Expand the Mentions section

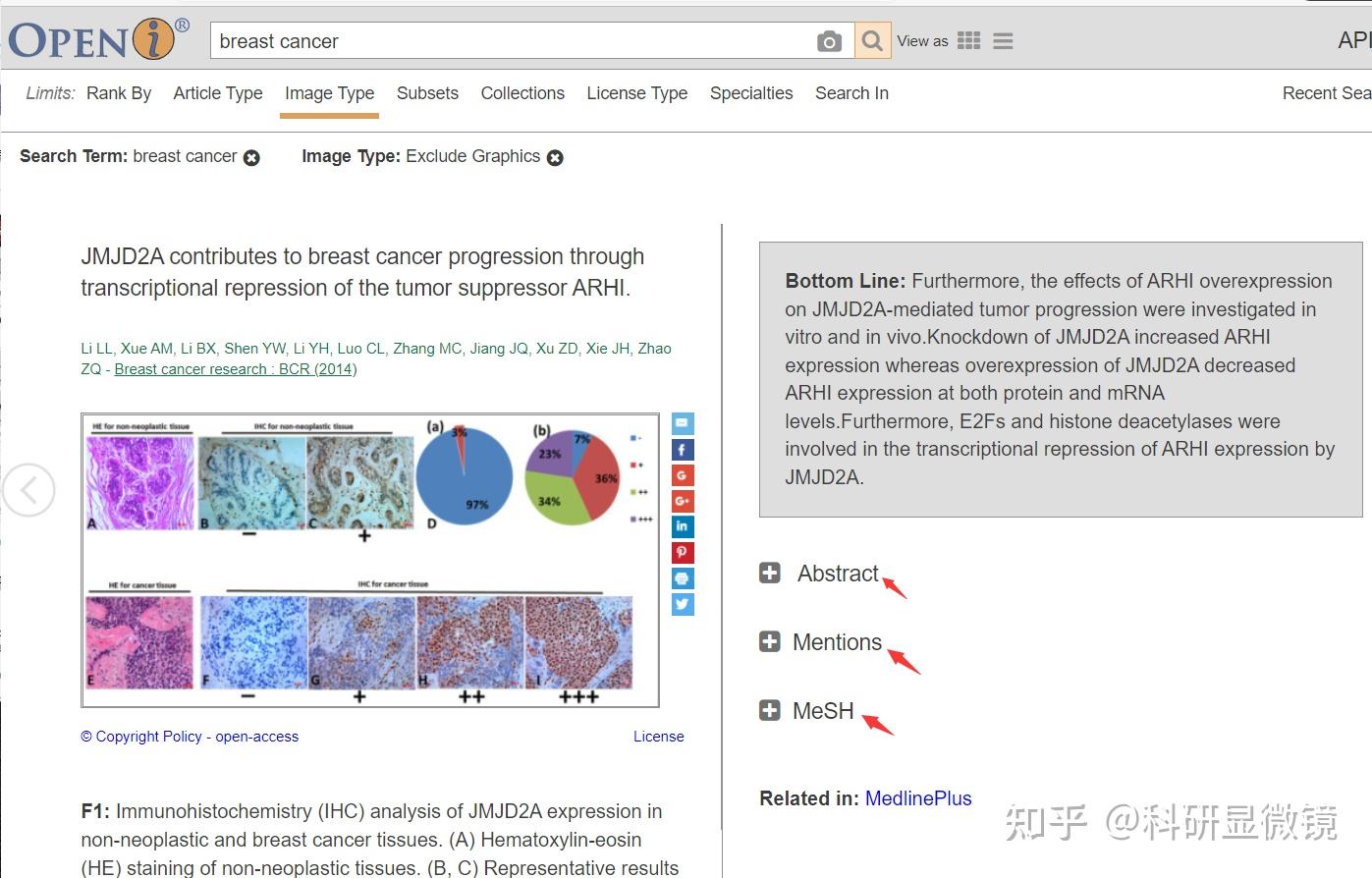(x=769, y=641)
